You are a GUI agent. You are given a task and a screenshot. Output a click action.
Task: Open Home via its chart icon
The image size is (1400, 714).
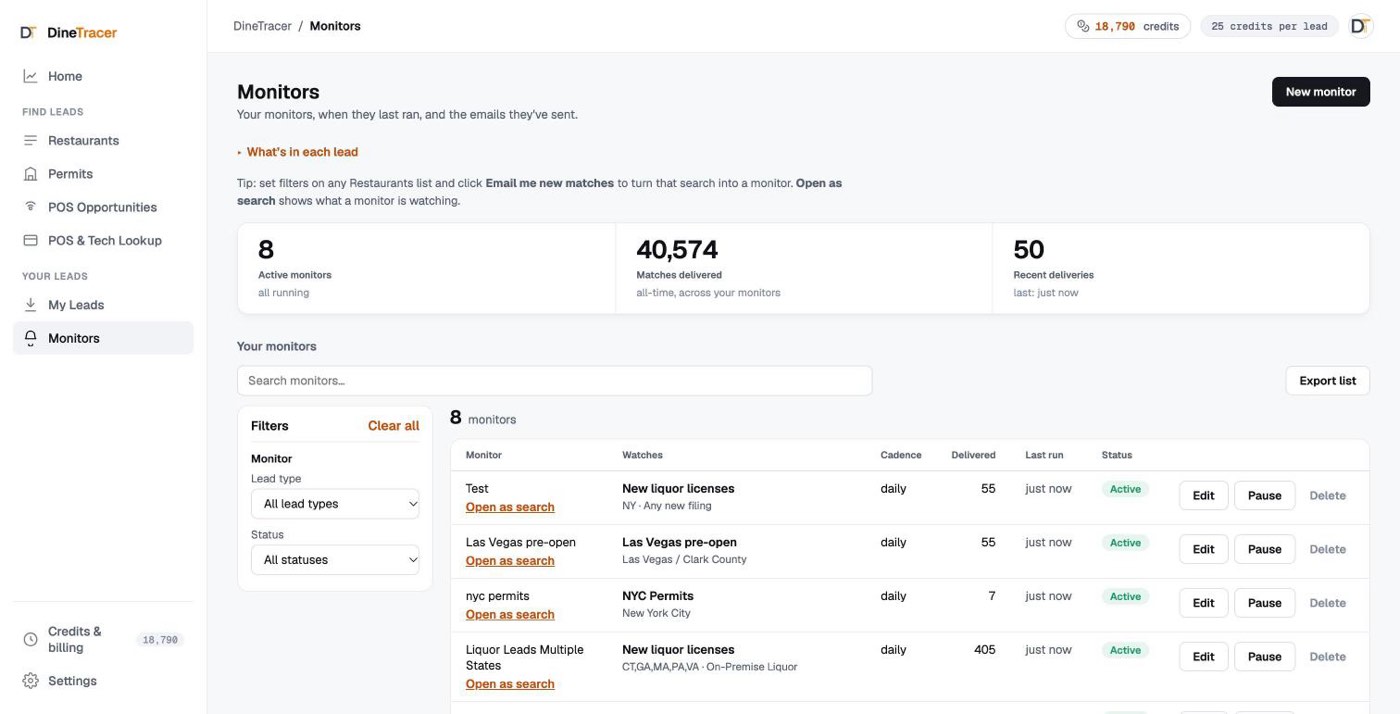pyautogui.click(x=30, y=76)
